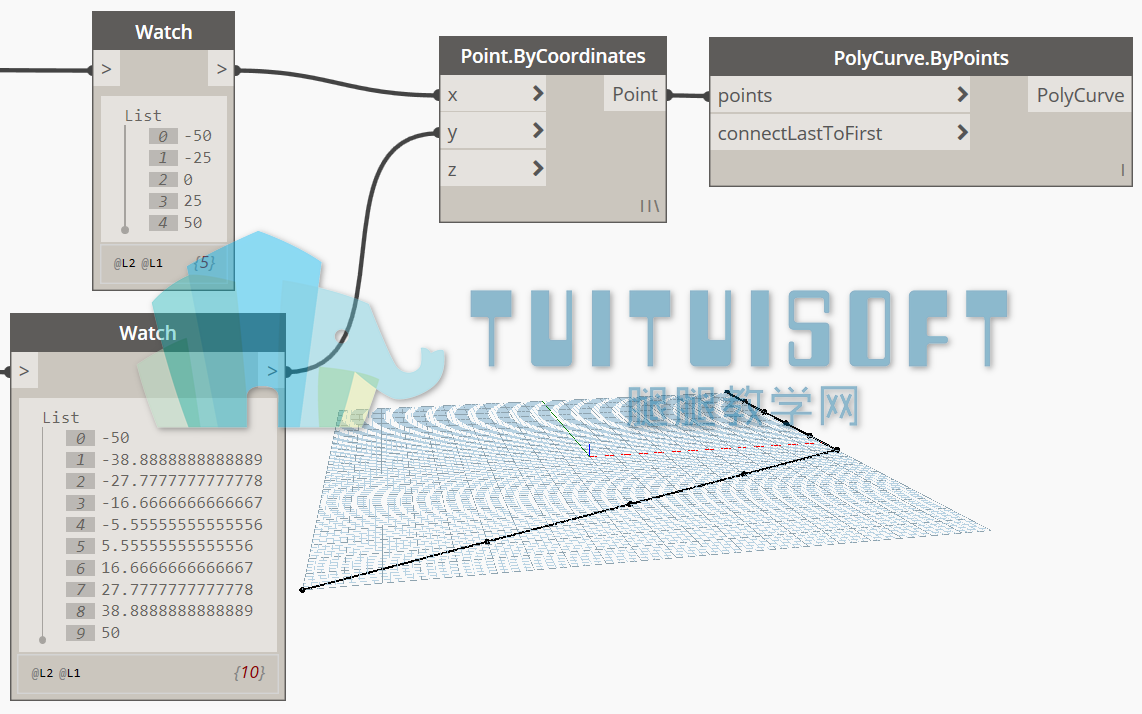
Task: Click the x port chevron on Point.ByCoordinates
Action: point(538,93)
